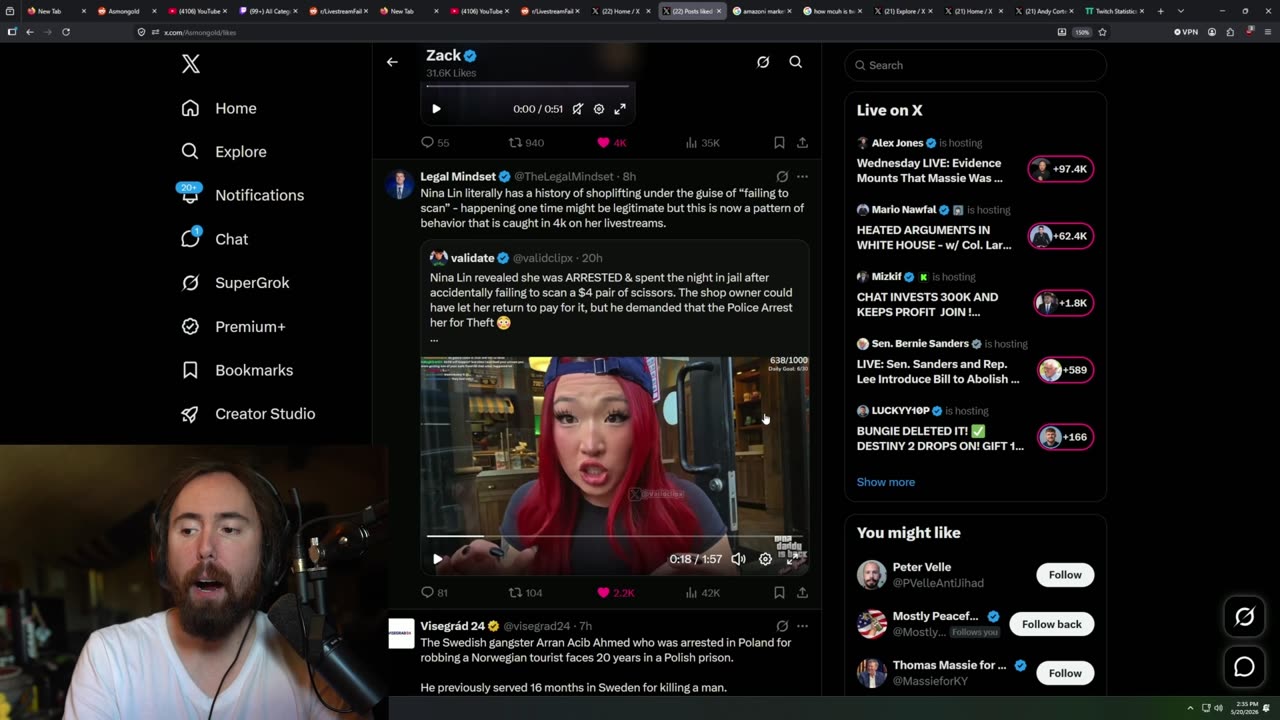Bookmark this page with star icon
This screenshot has height=720, width=1280.
coord(1102,32)
